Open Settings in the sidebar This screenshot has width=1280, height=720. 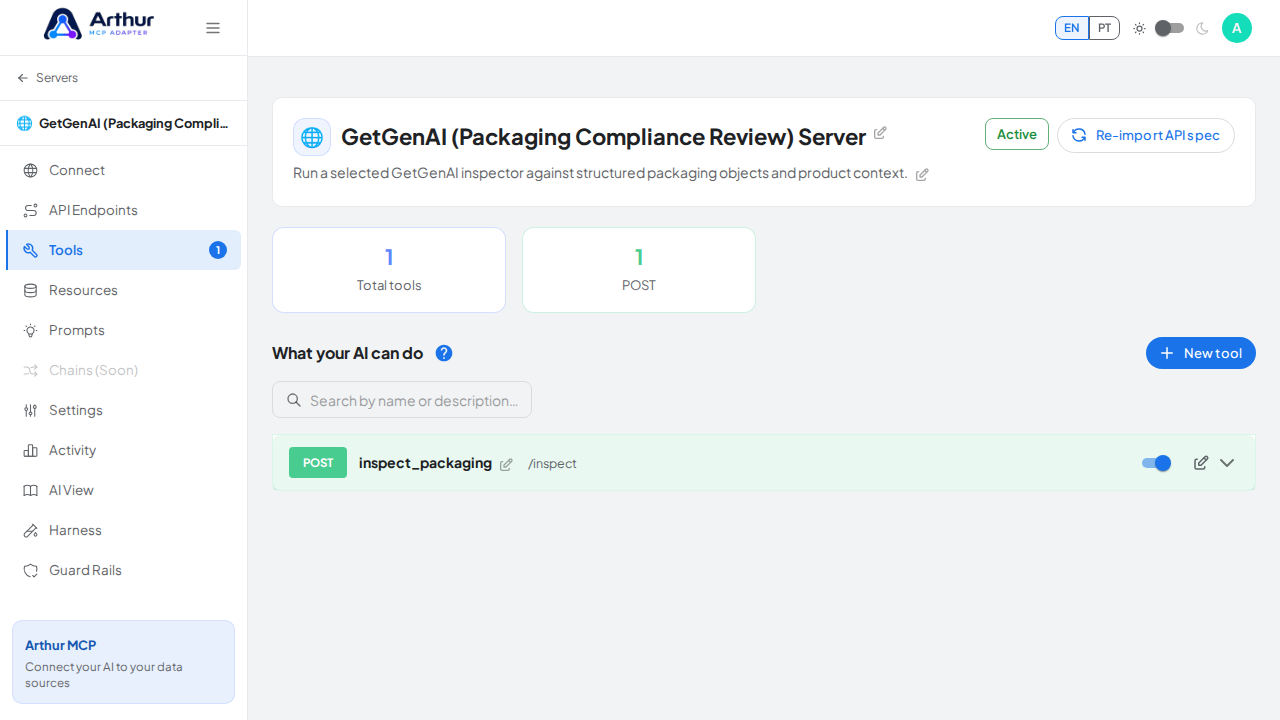123,410
